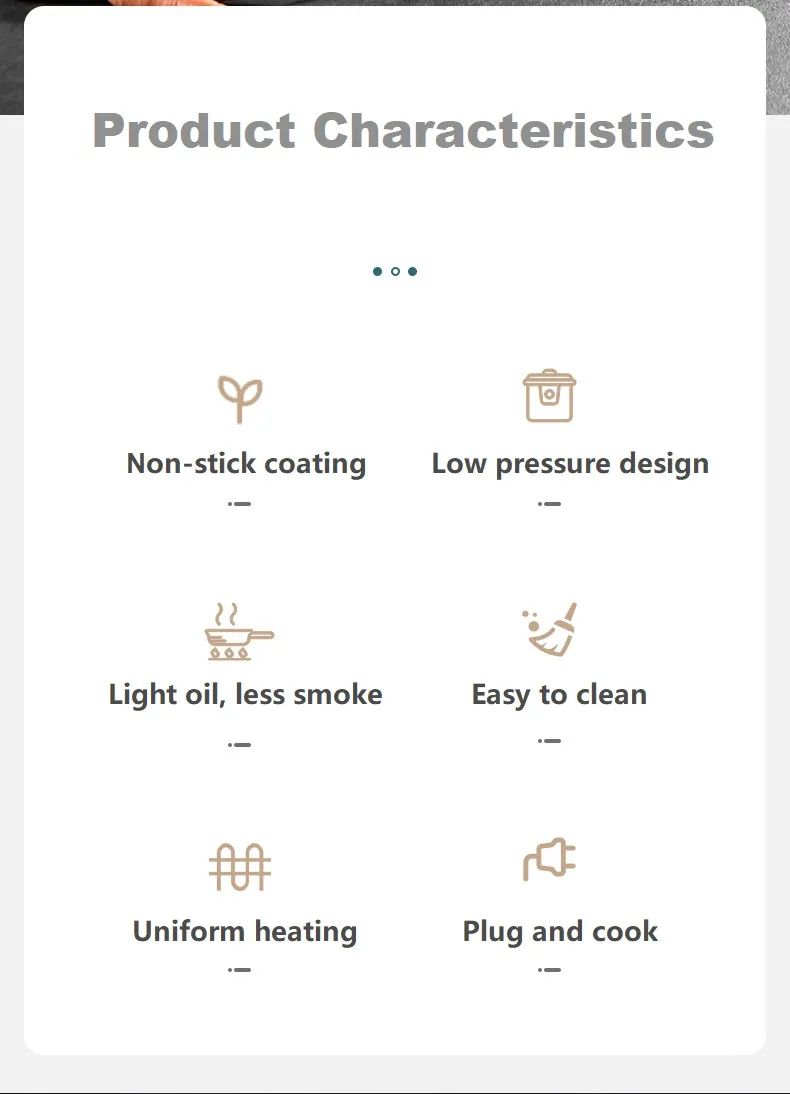
Task: Select the hollow middle pagination dot
Action: [x=395, y=271]
